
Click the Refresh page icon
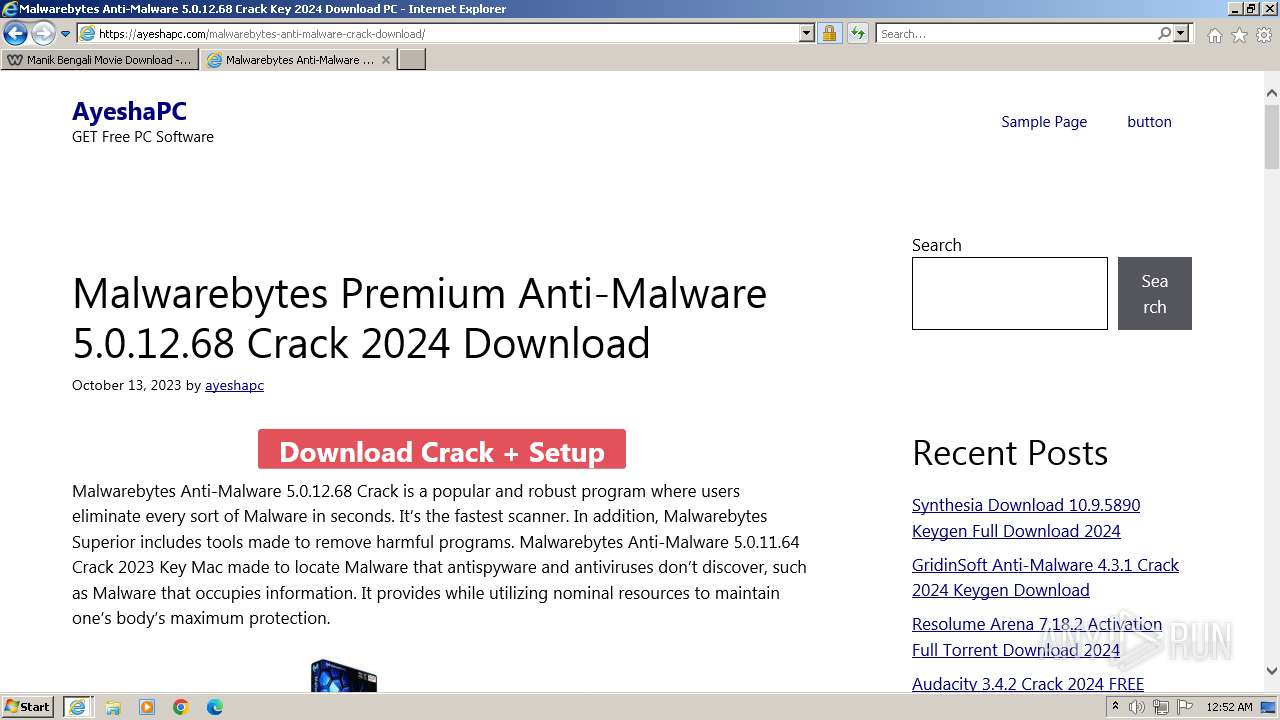858,33
